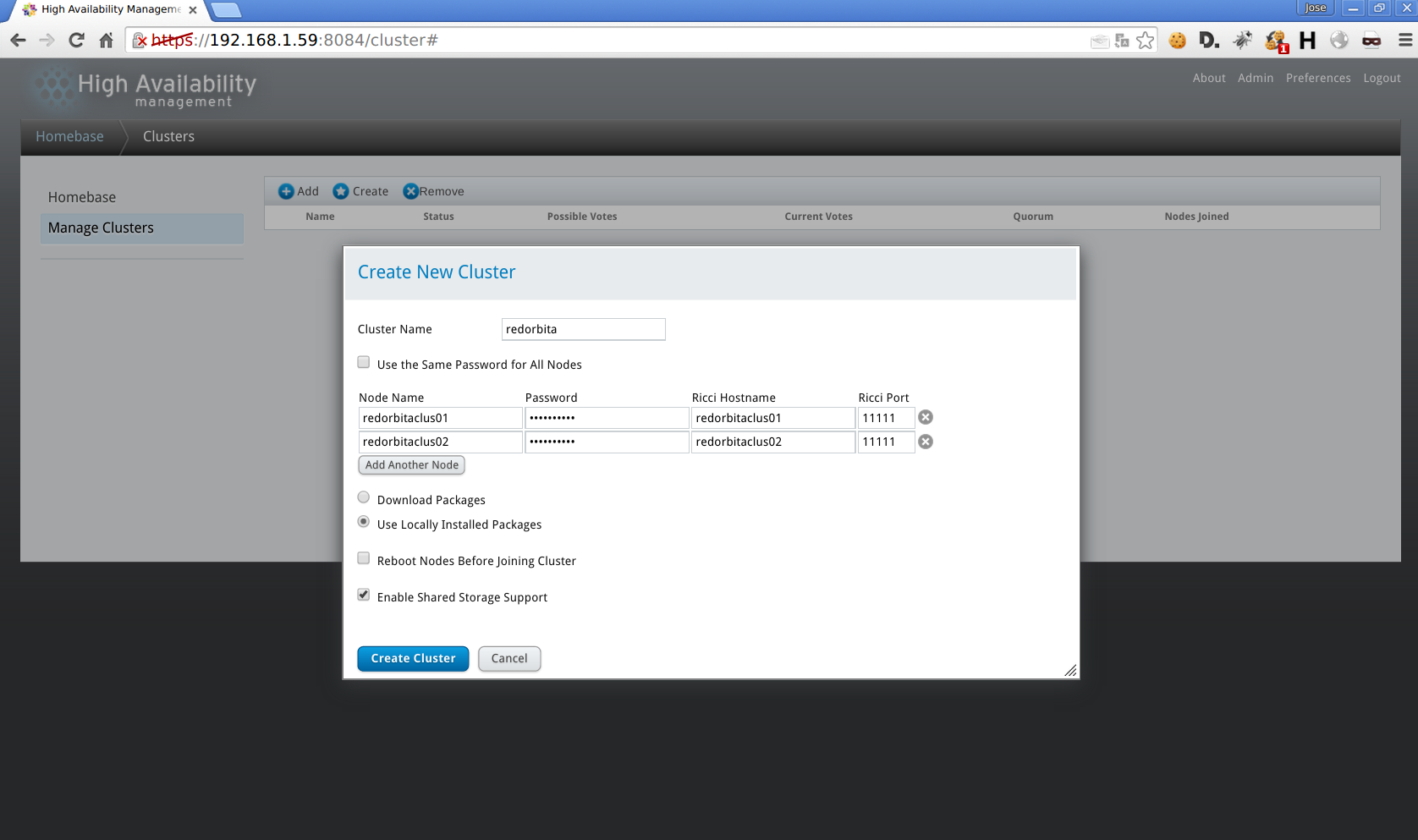Go to Homebase breadcrumb tab

coord(69,136)
